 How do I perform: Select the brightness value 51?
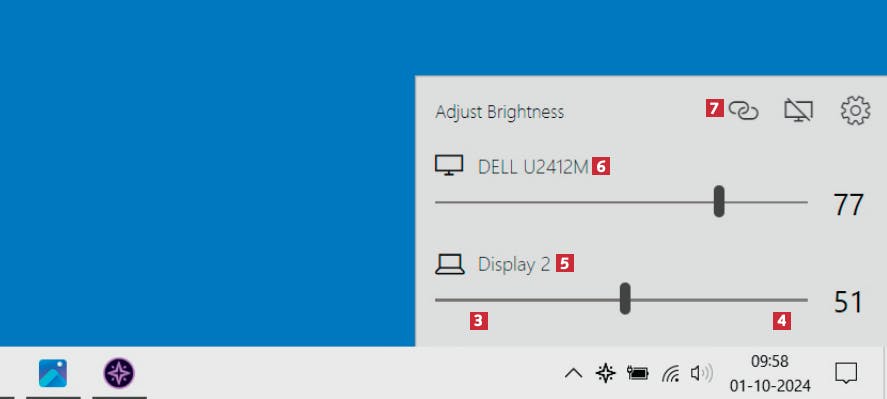click(848, 302)
